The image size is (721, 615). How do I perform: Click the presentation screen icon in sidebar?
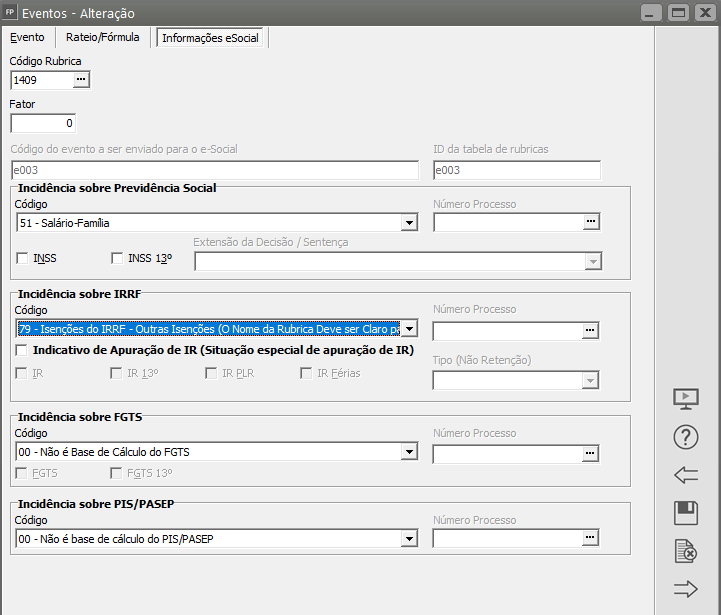click(685, 398)
